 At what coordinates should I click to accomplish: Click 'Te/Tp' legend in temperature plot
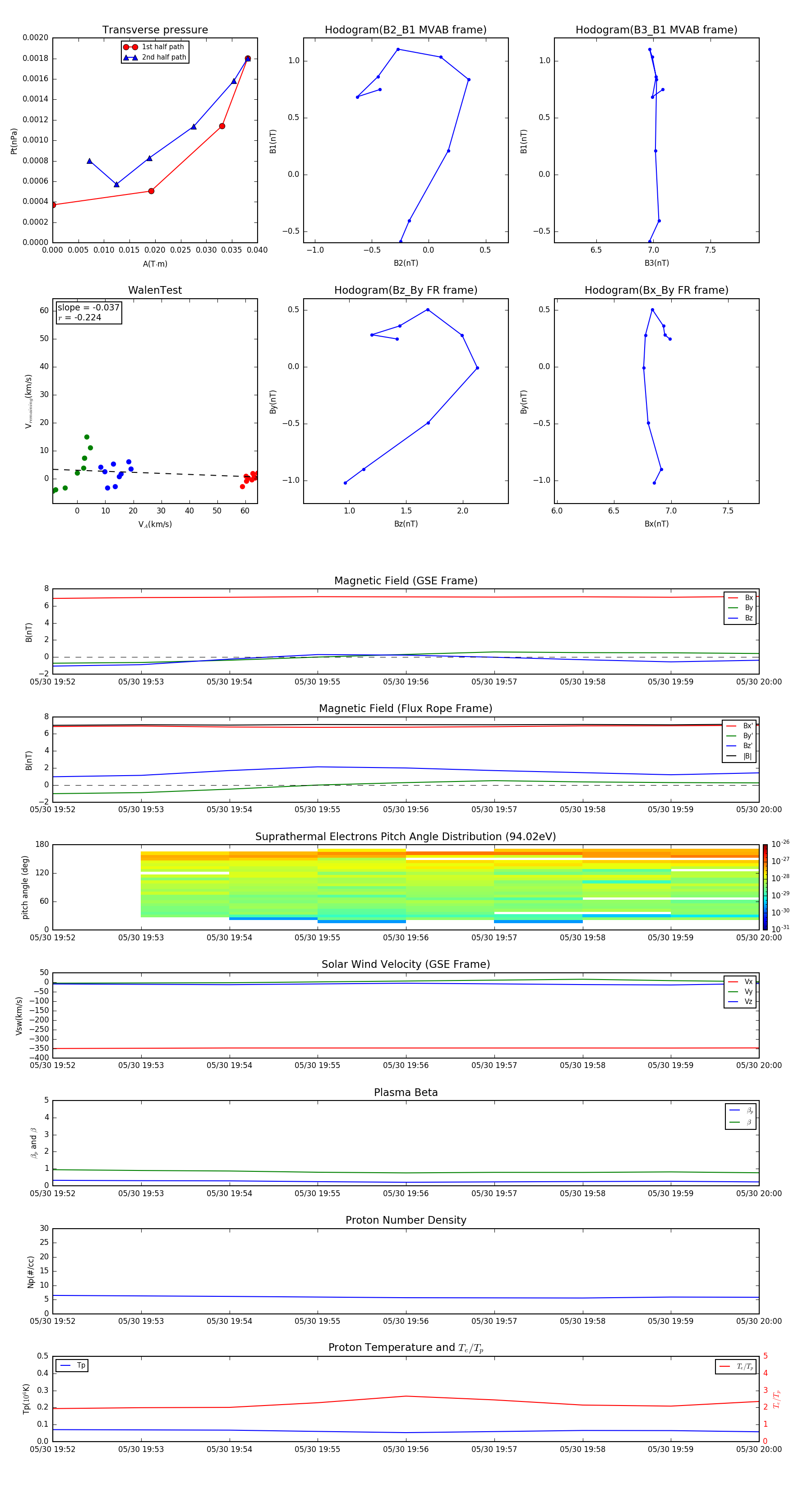coord(736,1366)
